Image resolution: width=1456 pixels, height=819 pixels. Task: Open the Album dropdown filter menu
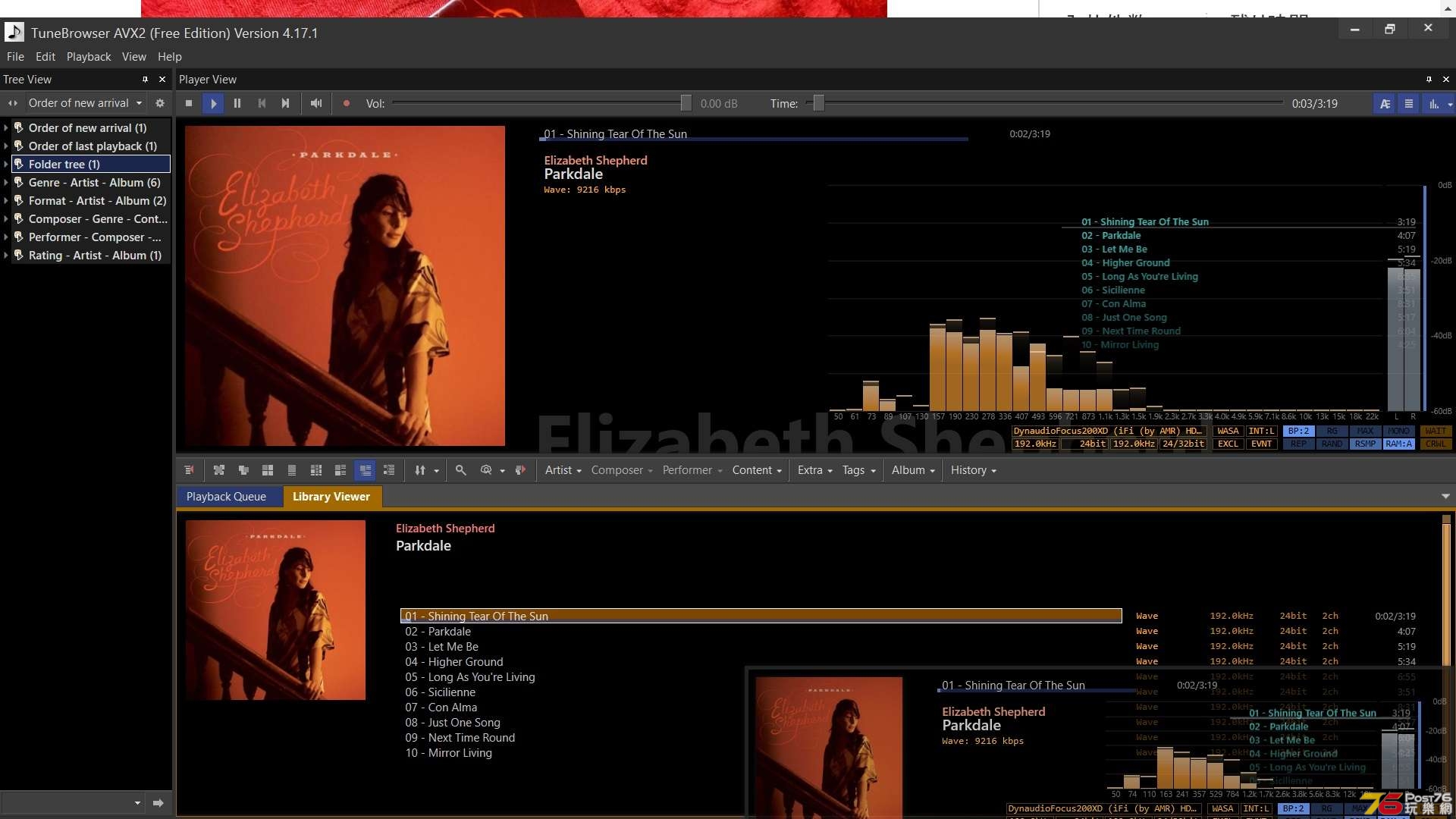[912, 469]
